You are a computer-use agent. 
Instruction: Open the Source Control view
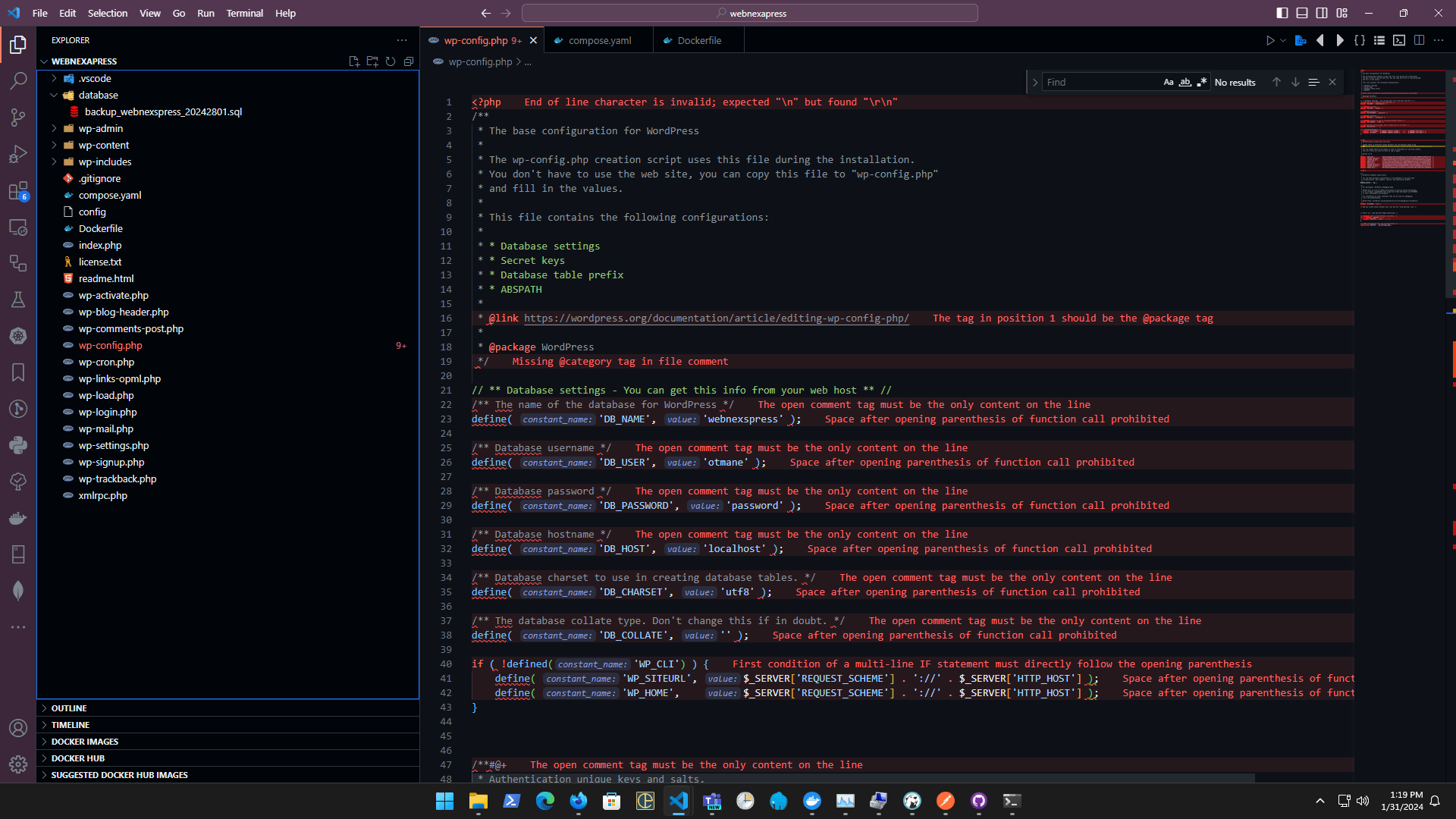coord(18,117)
